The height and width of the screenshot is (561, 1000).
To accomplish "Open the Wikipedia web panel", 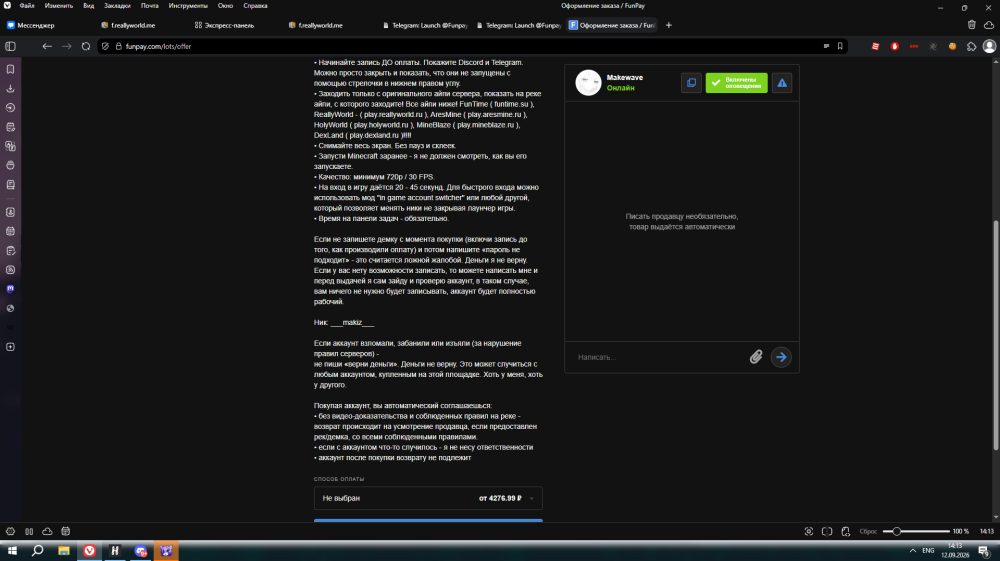I will [10, 328].
